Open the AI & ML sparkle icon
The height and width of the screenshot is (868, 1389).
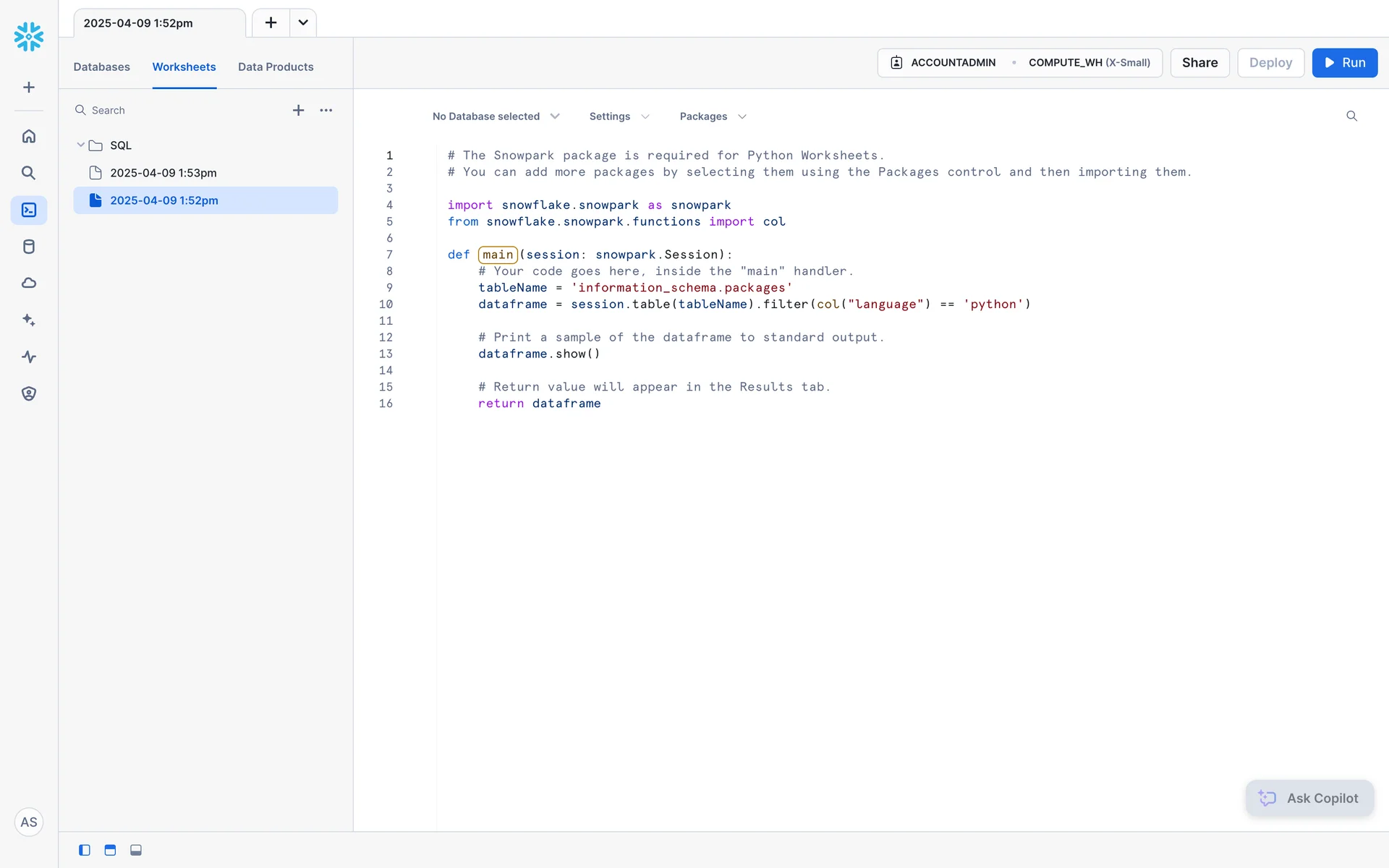29,320
